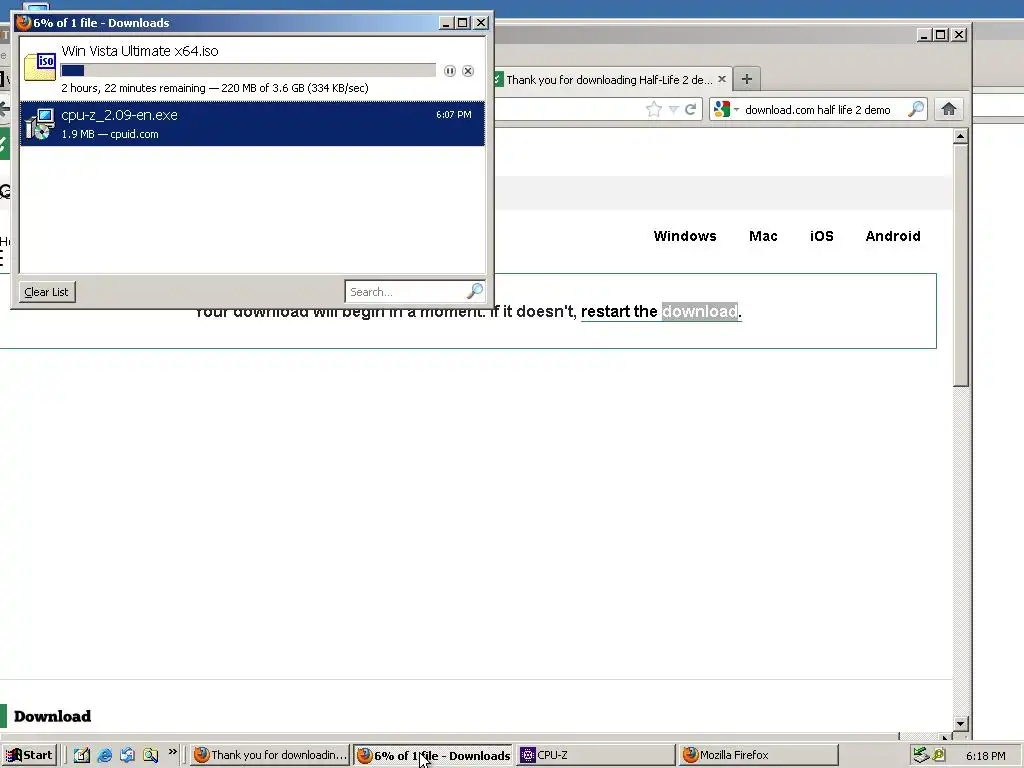Click the system tray icon beside the clock
The height and width of the screenshot is (768, 1024).
tap(939, 755)
